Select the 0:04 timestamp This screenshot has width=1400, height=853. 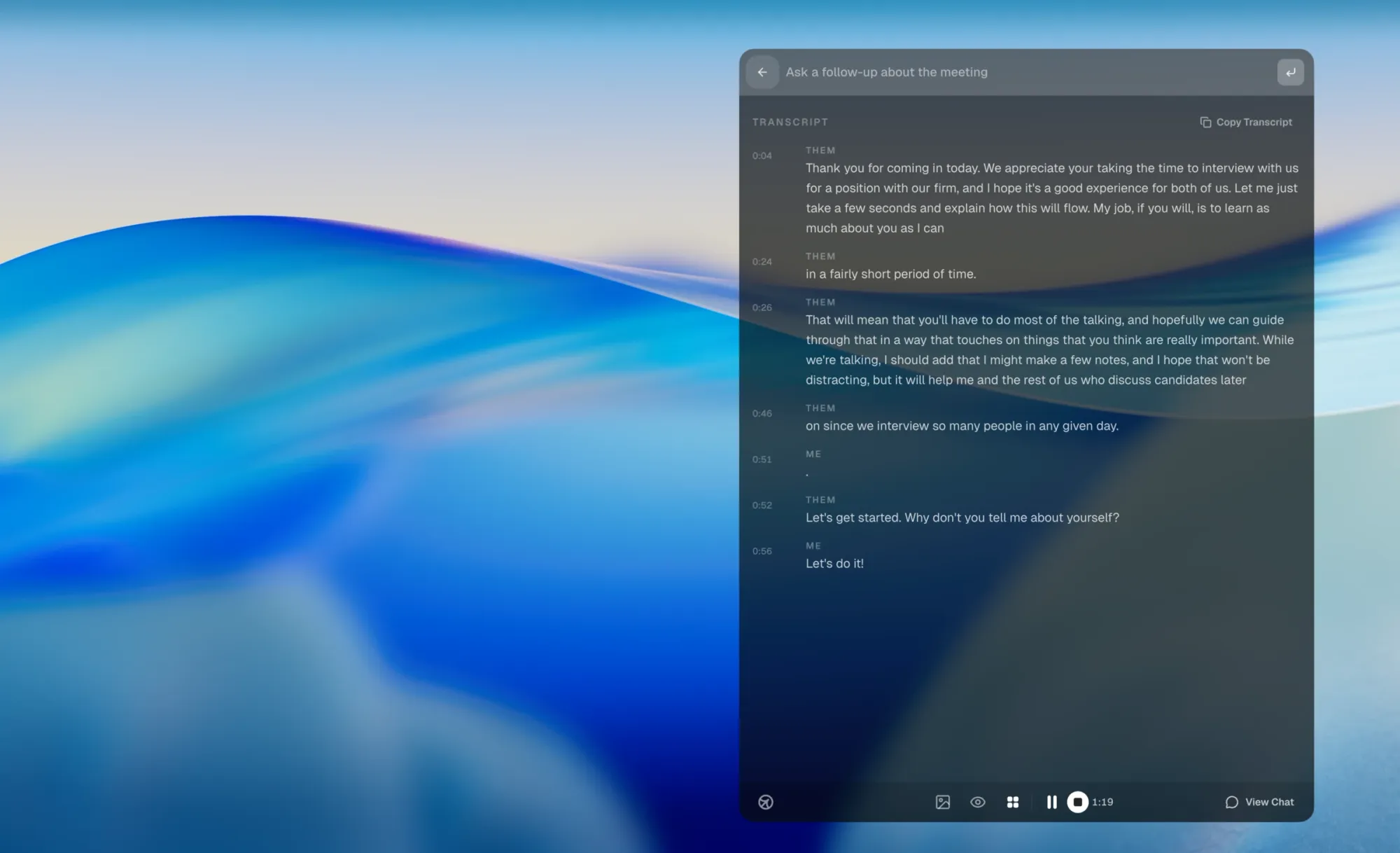pos(762,155)
